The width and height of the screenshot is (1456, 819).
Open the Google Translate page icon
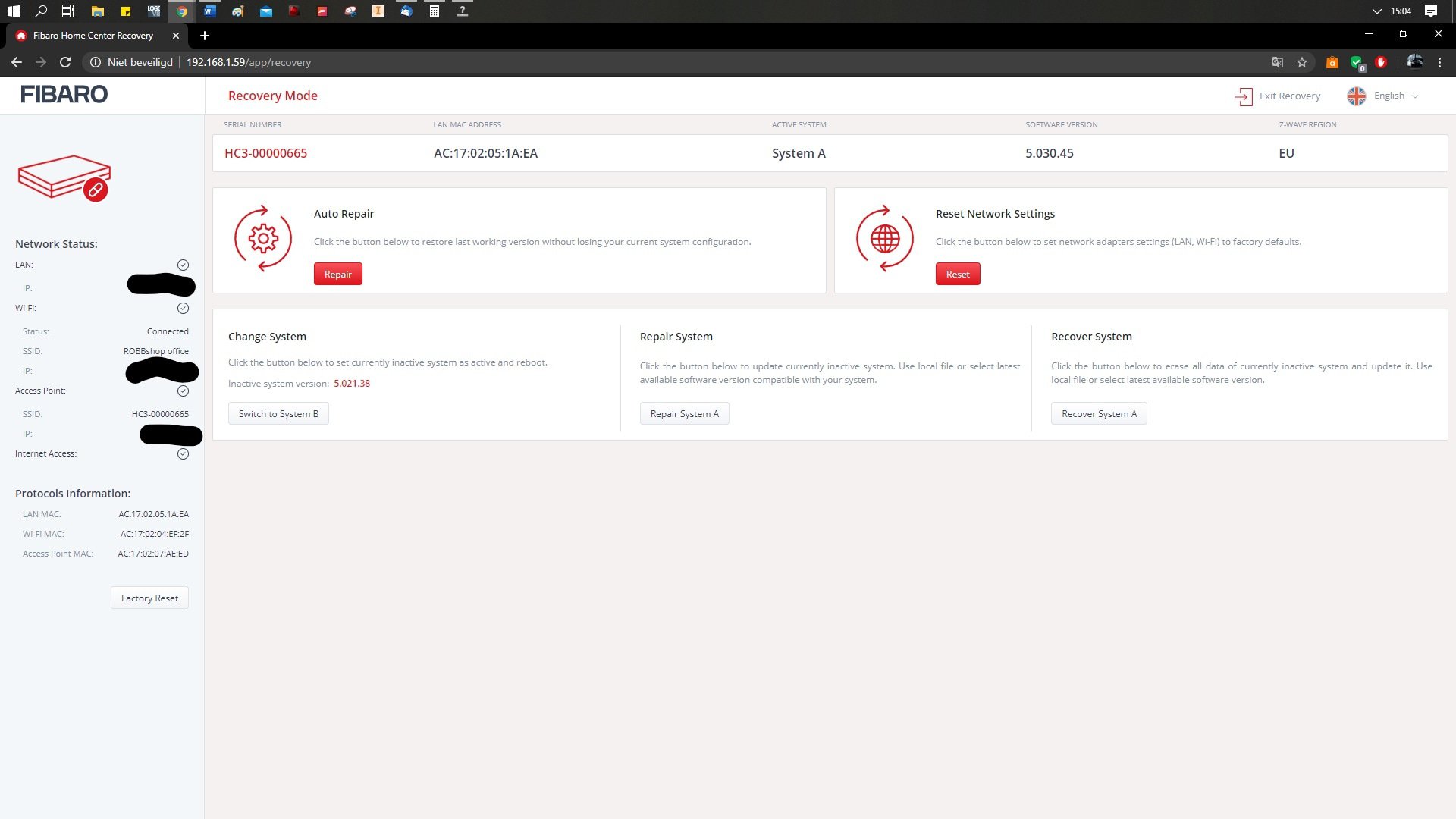pyautogui.click(x=1278, y=62)
